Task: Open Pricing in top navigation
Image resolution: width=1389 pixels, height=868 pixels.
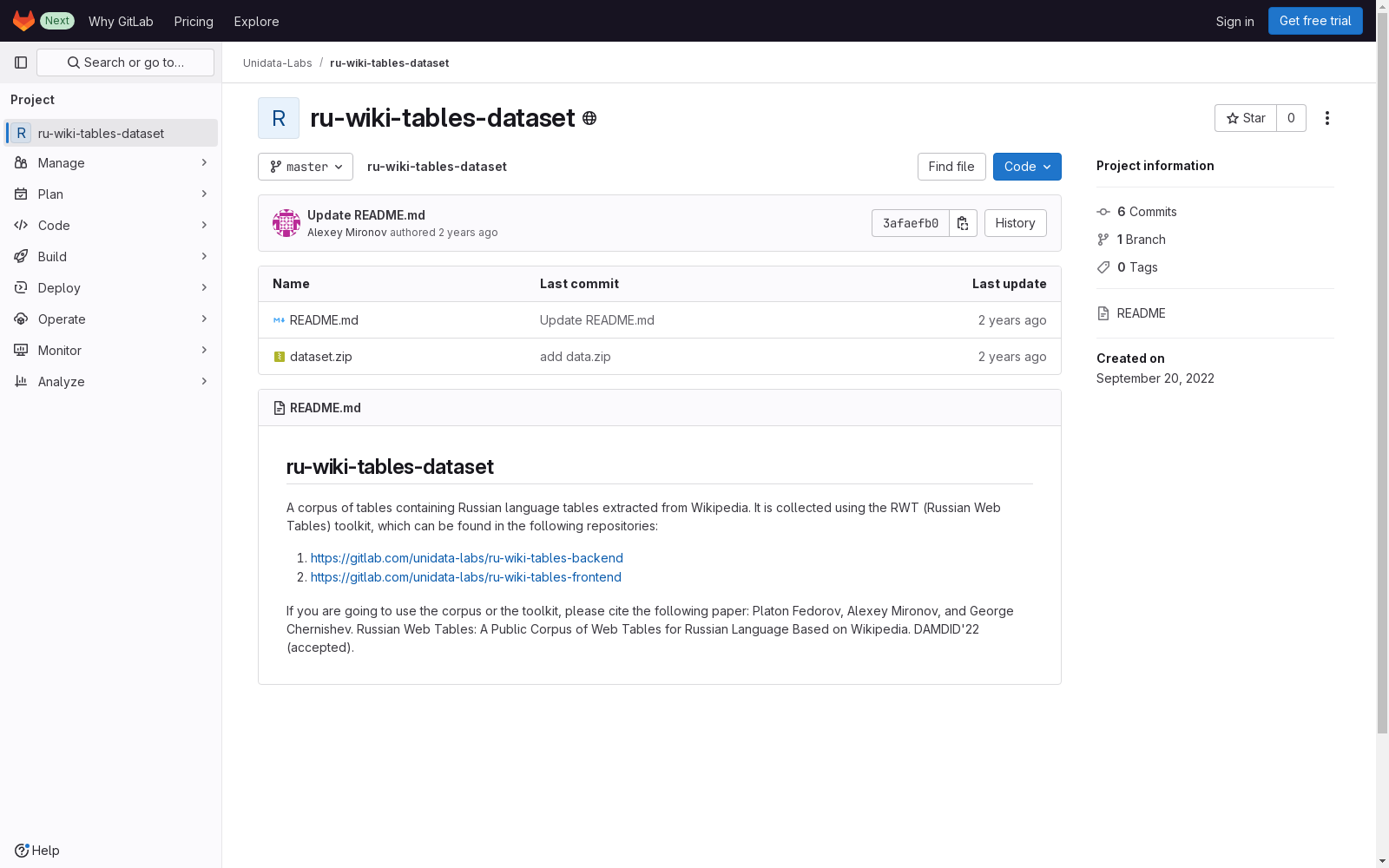Action: pos(194,21)
